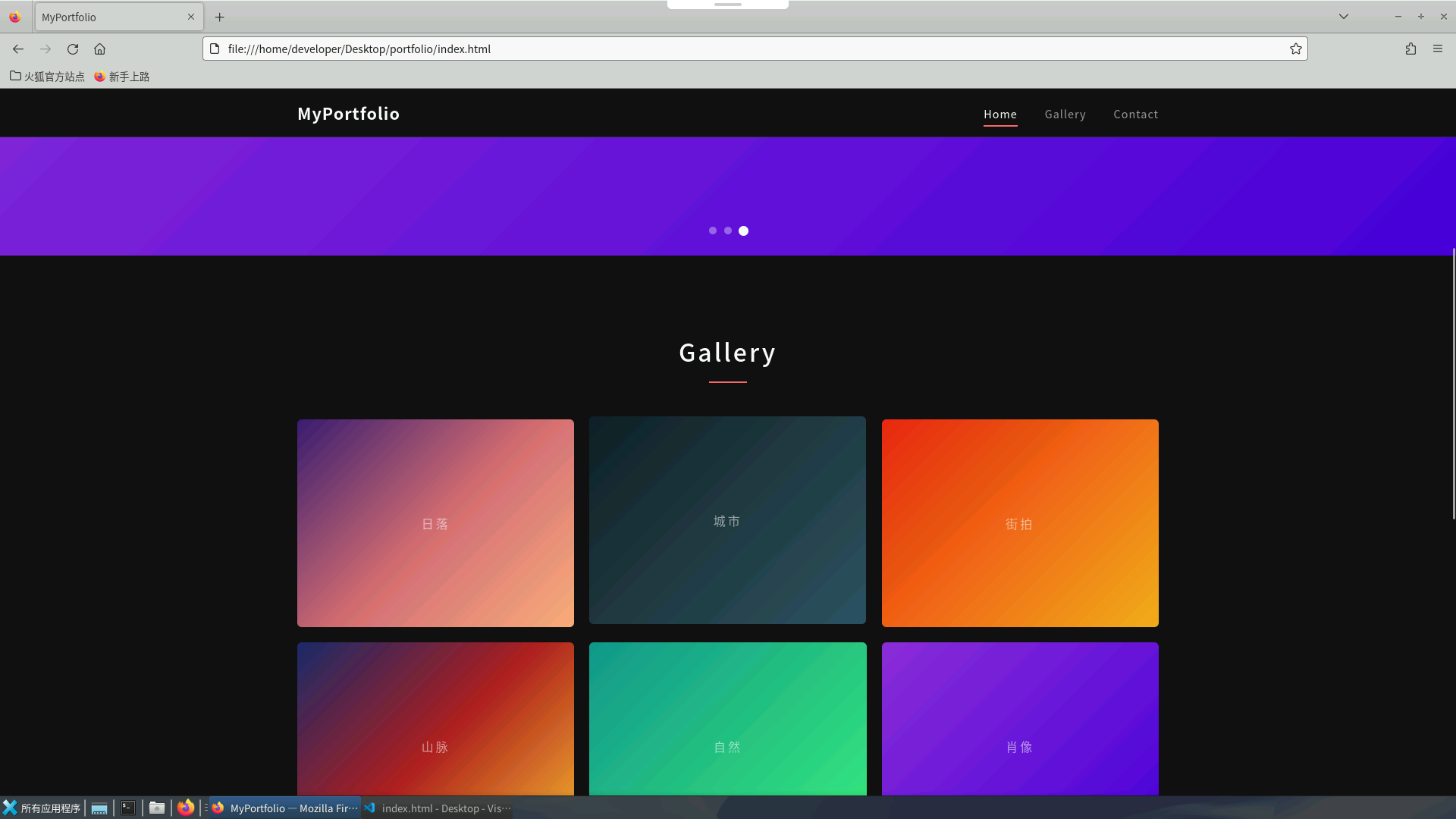Open the 肖像 gallery card
1456x819 pixels.
click(x=1020, y=719)
